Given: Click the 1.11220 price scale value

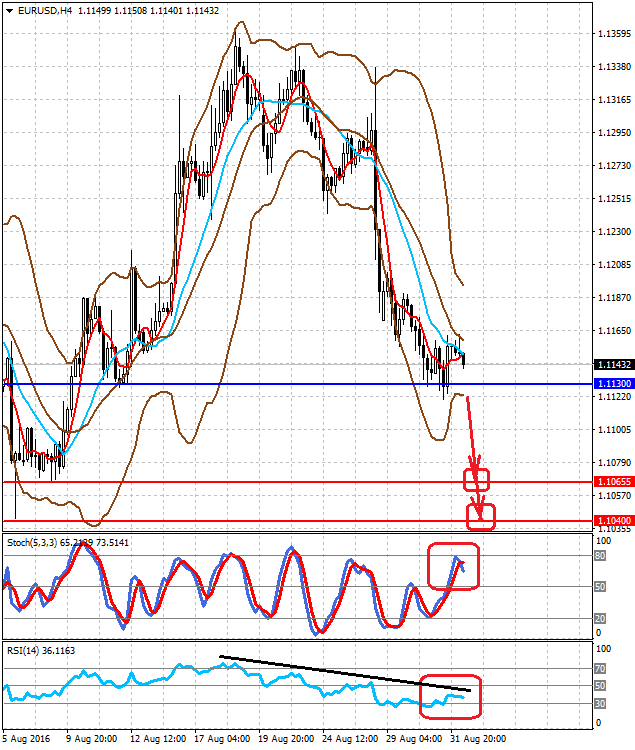Looking at the screenshot, I should pyautogui.click(x=614, y=397).
